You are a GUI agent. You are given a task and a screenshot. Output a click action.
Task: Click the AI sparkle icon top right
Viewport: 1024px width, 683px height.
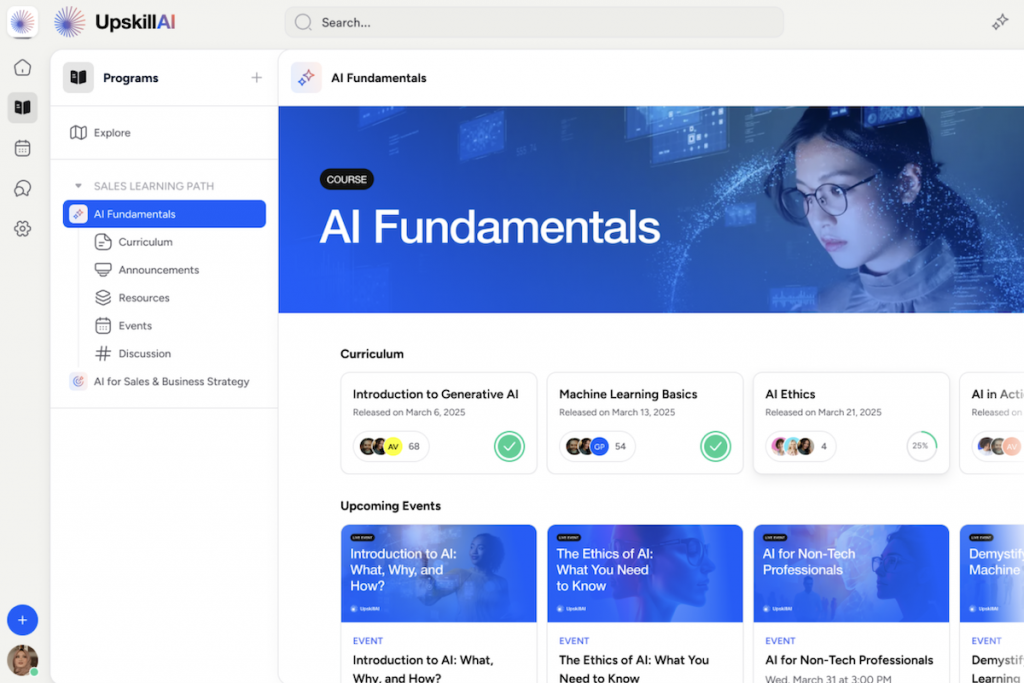pos(999,22)
